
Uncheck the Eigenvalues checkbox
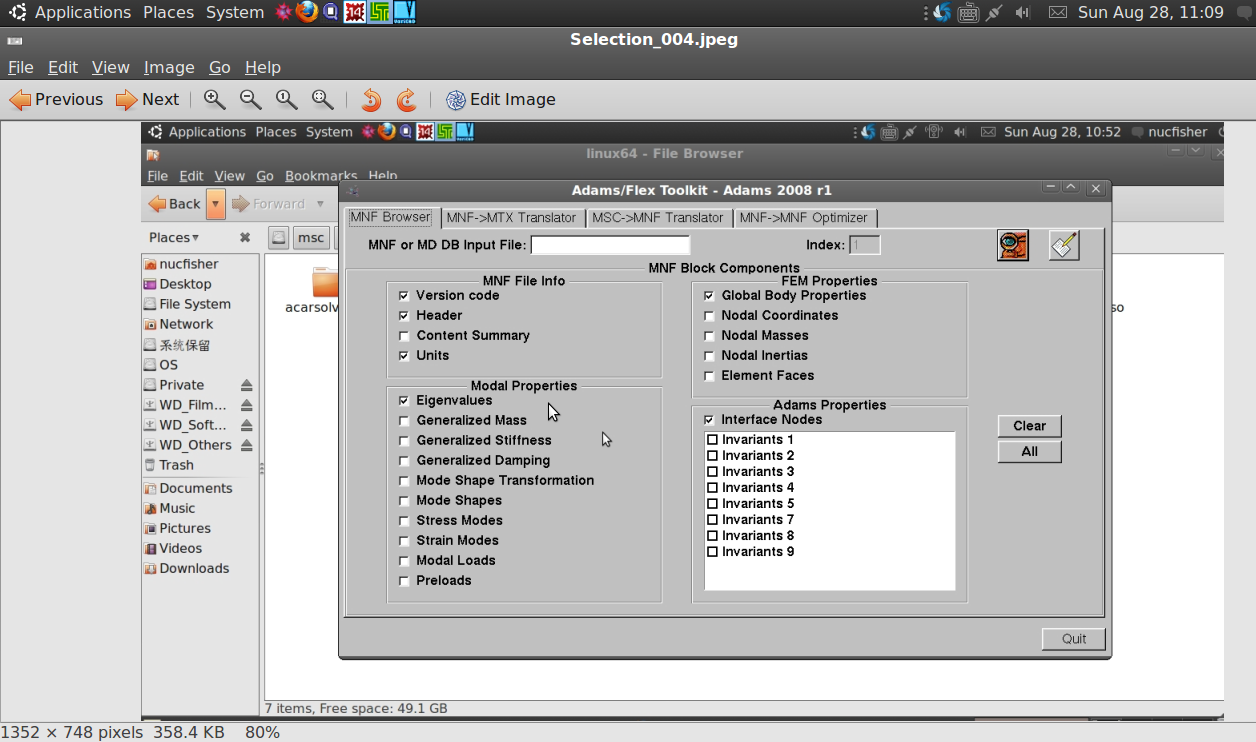pyautogui.click(x=404, y=401)
